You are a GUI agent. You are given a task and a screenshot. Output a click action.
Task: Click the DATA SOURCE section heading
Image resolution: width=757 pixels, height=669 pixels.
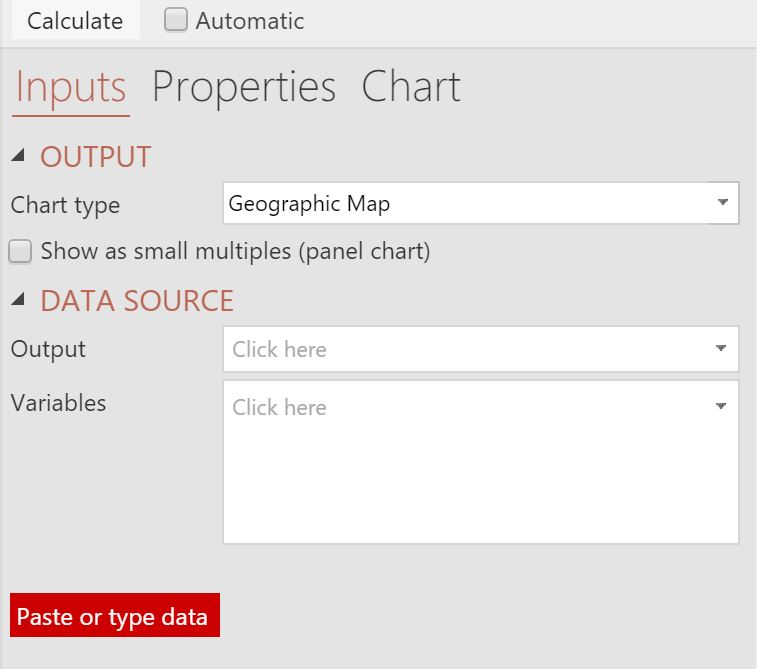click(137, 301)
